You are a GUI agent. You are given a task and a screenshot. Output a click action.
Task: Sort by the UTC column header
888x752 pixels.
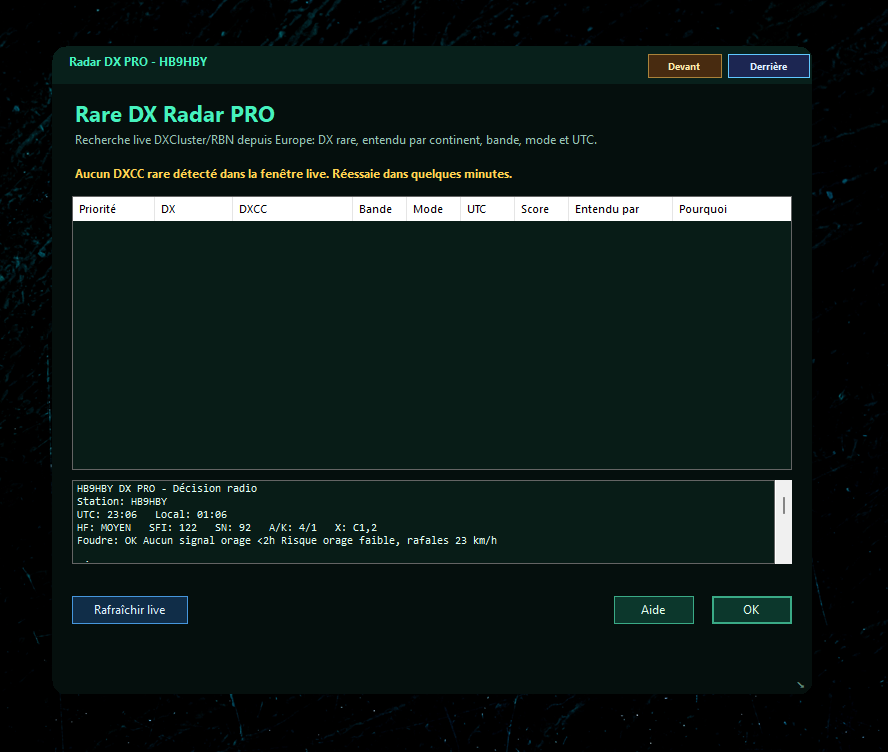[x=487, y=209]
